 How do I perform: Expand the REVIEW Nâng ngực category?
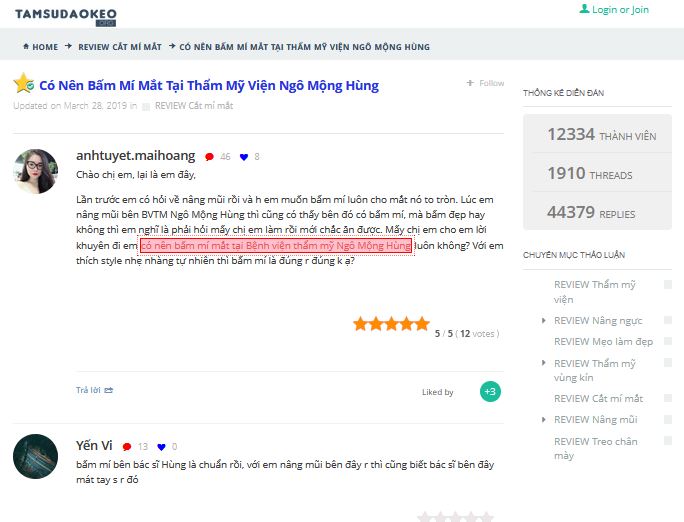[544, 321]
